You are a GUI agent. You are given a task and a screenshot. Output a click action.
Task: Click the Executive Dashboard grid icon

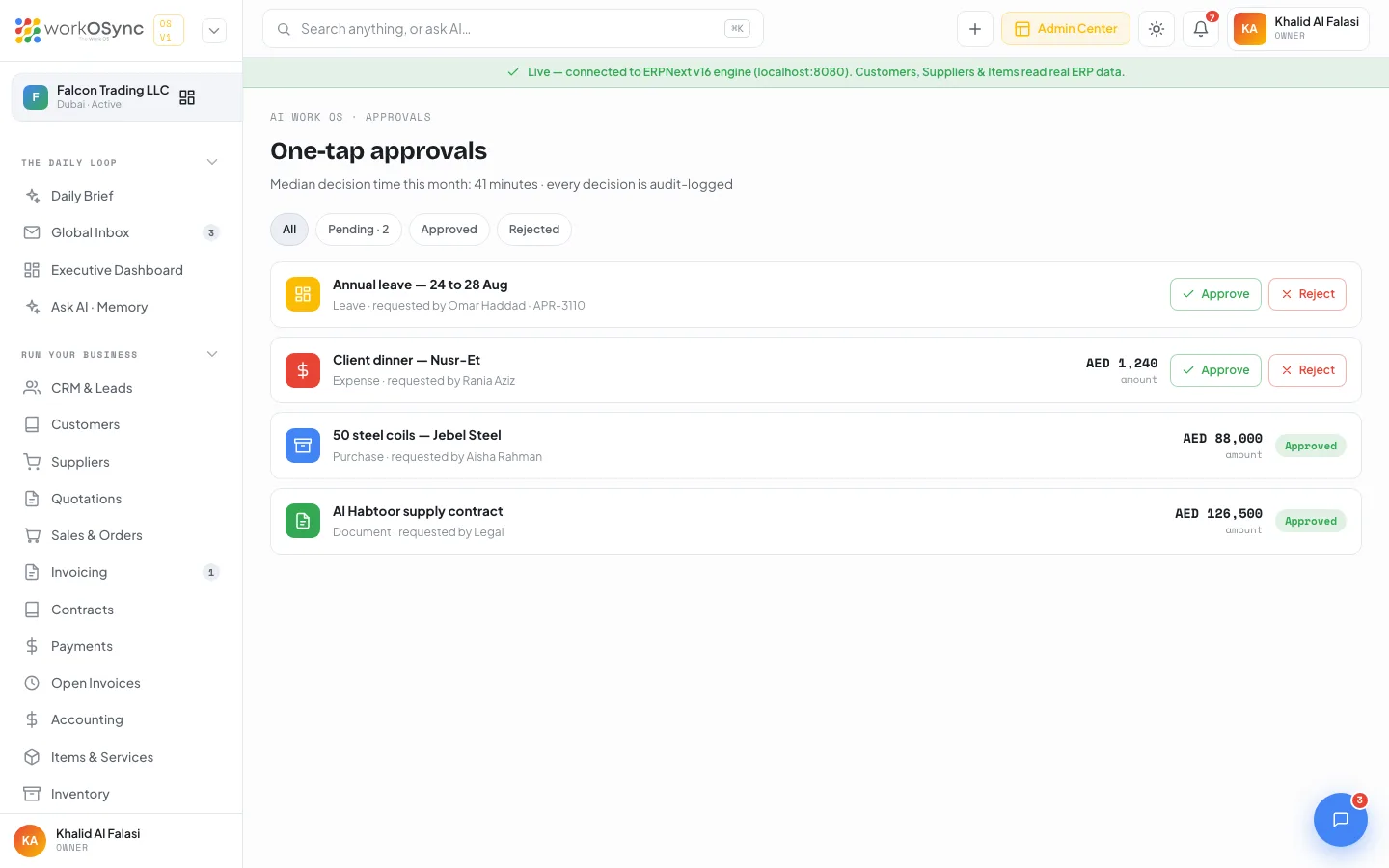click(32, 270)
